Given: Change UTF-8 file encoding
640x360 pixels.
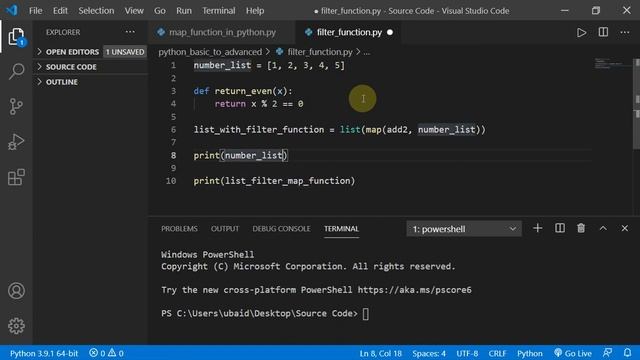Looking at the screenshot, I should [467, 353].
